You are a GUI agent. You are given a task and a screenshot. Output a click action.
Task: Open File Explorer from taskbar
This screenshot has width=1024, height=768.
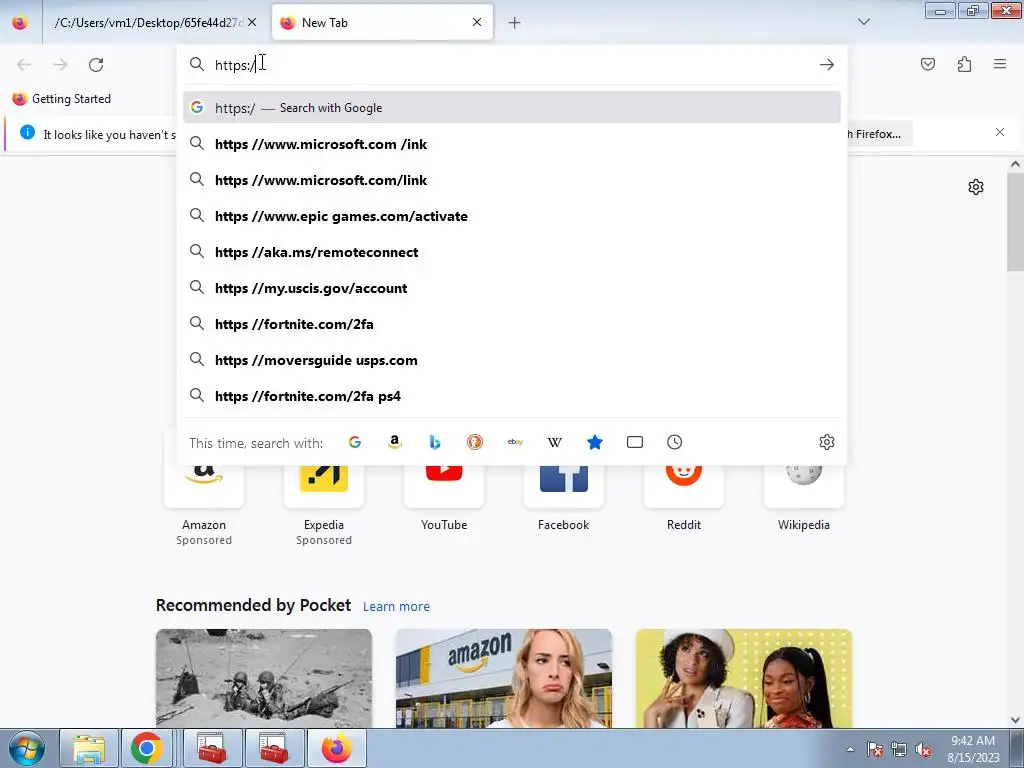coord(89,748)
